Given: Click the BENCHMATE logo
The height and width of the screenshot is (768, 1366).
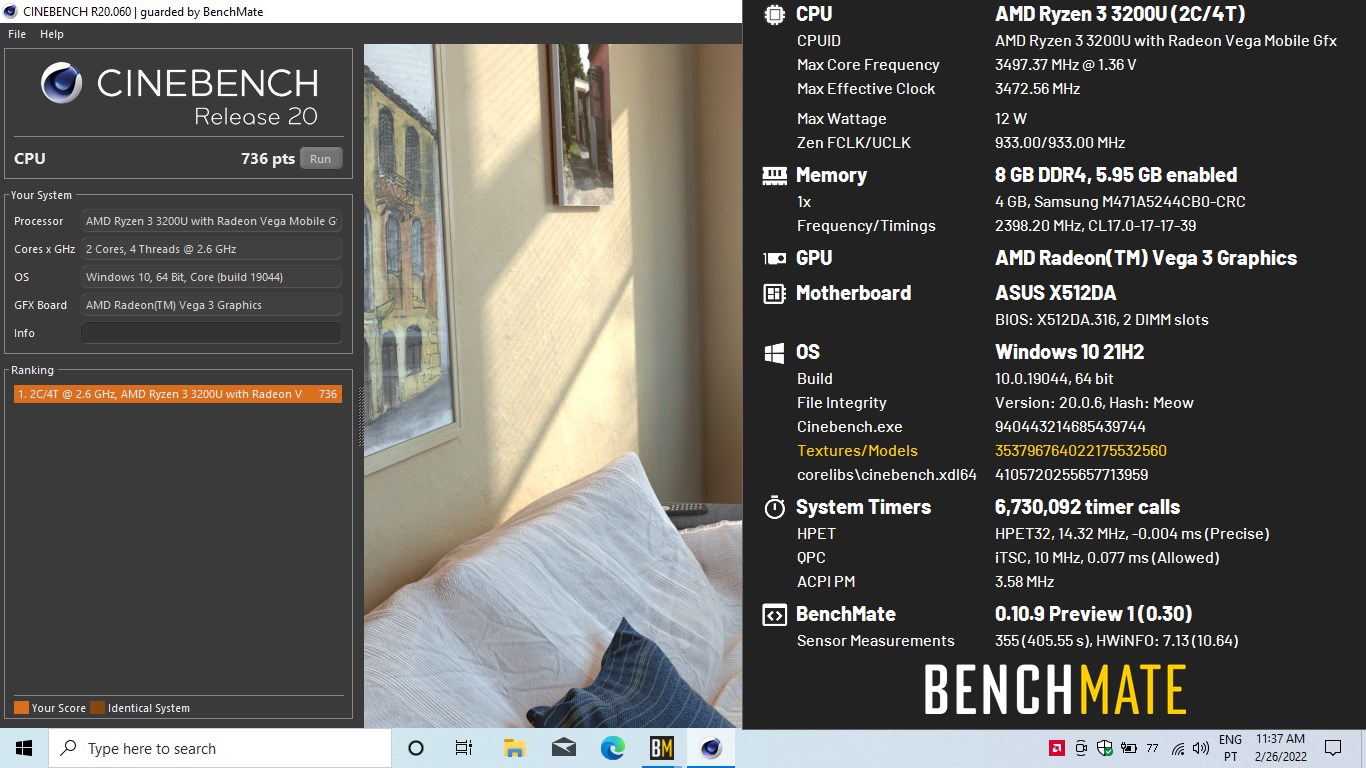Looking at the screenshot, I should pyautogui.click(x=1055, y=690).
